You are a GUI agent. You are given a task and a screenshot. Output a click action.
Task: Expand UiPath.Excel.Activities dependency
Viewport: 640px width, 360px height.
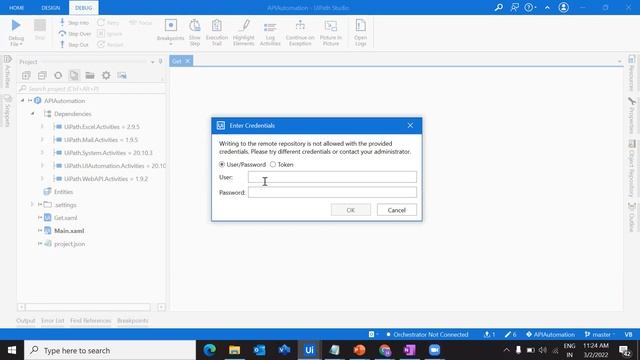(x=42, y=127)
